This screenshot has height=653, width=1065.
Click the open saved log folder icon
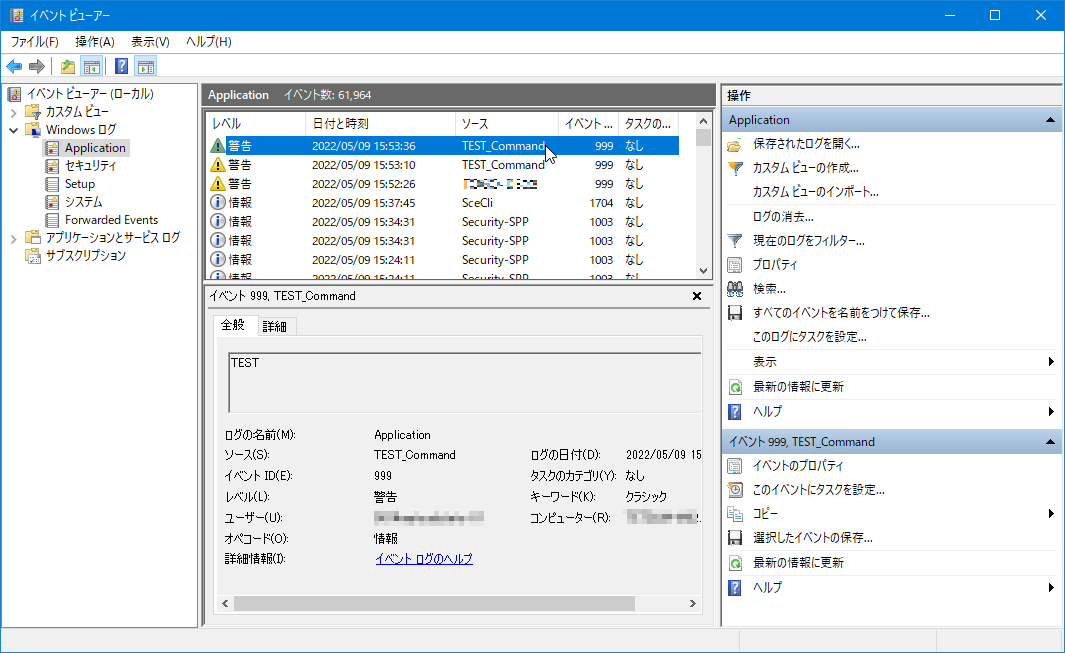735,144
